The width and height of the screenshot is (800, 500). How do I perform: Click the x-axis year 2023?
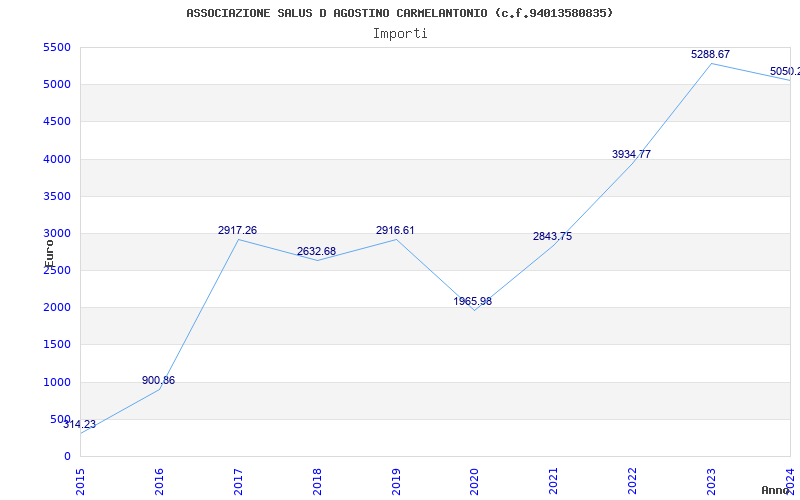click(711, 482)
